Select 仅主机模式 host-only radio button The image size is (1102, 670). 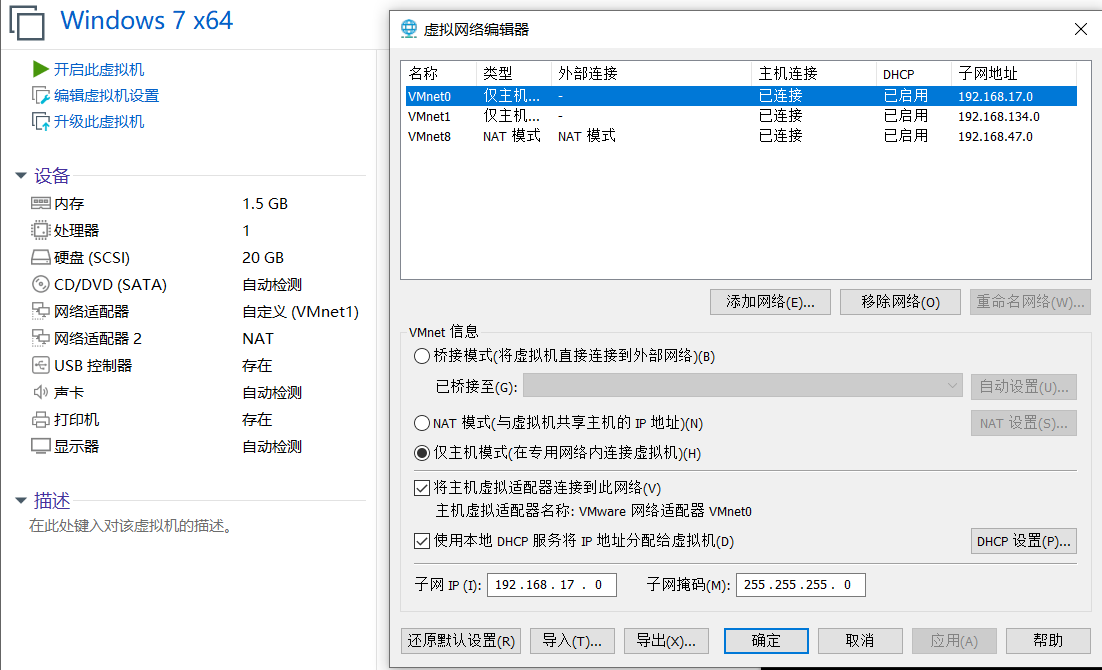422,453
